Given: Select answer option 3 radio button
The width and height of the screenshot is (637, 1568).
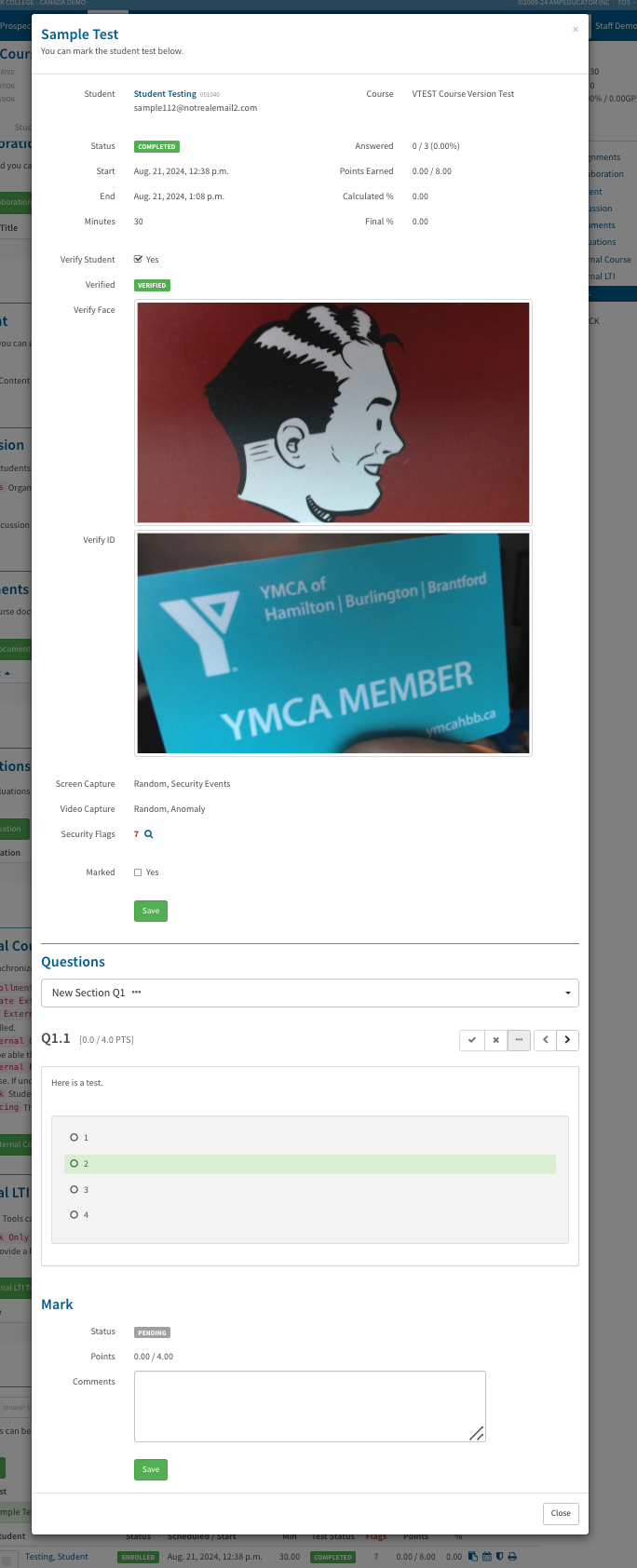Looking at the screenshot, I should tap(74, 1189).
